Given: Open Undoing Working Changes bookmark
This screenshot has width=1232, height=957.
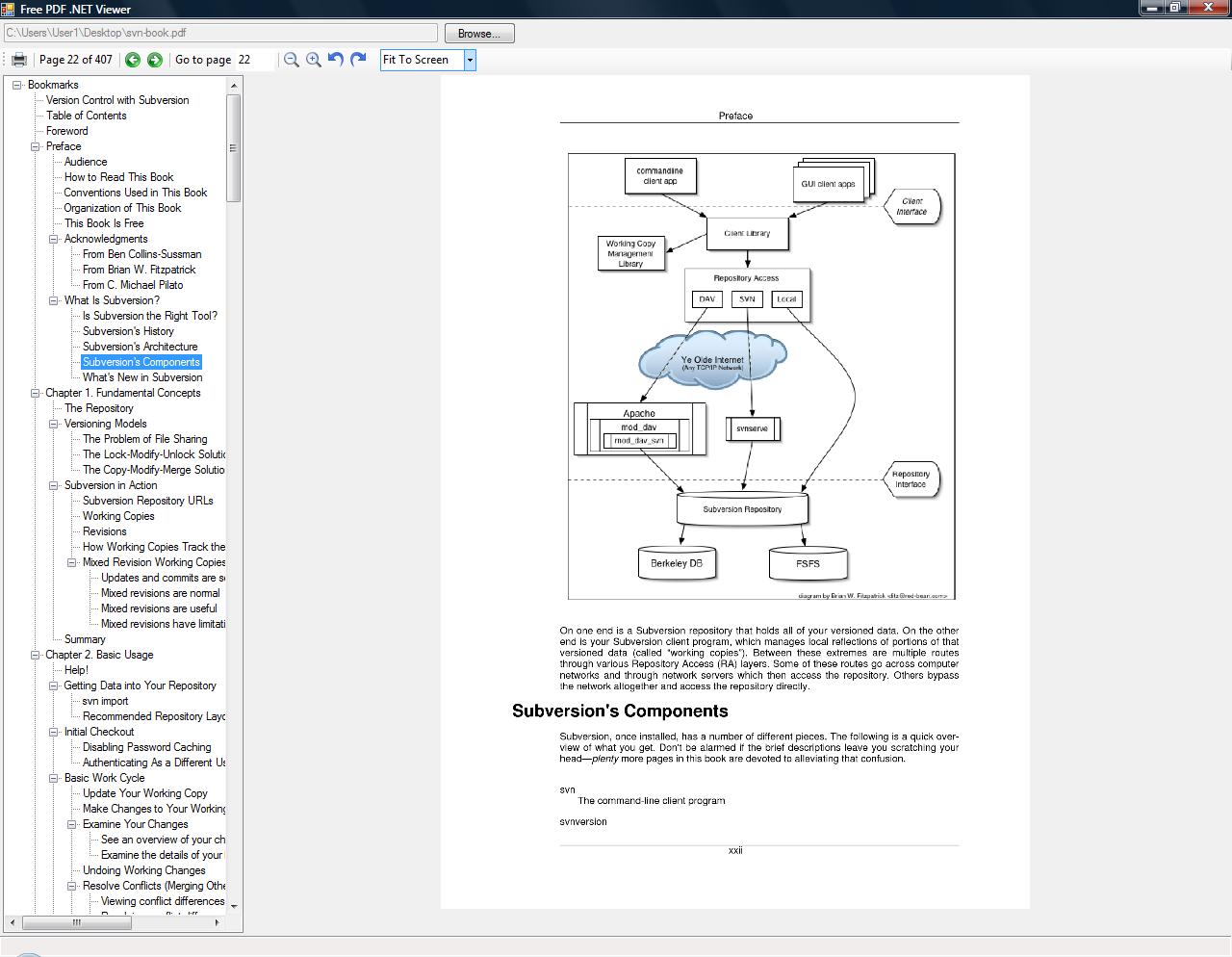Looking at the screenshot, I should coord(143,870).
